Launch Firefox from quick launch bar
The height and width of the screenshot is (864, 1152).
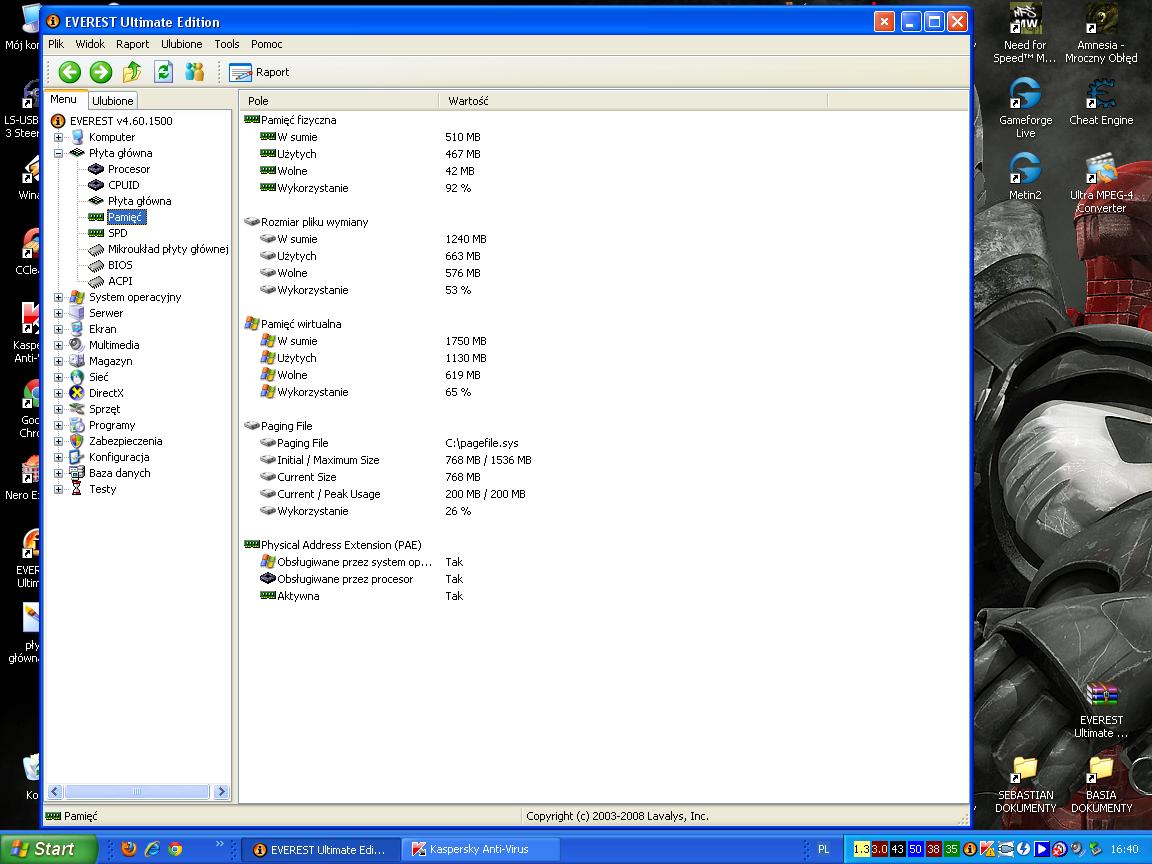129,849
